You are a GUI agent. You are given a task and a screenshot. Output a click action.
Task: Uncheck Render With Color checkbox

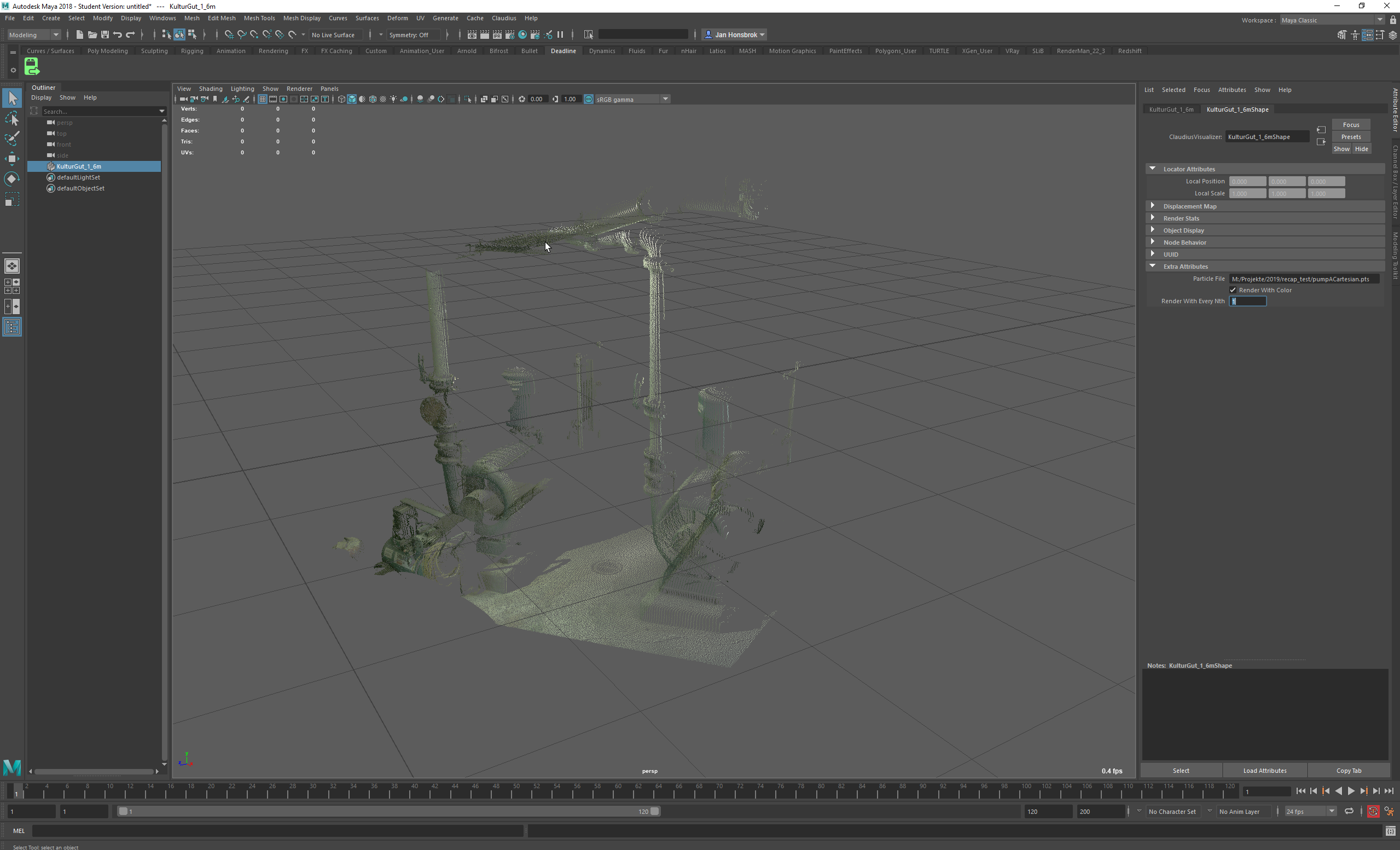coord(1233,290)
